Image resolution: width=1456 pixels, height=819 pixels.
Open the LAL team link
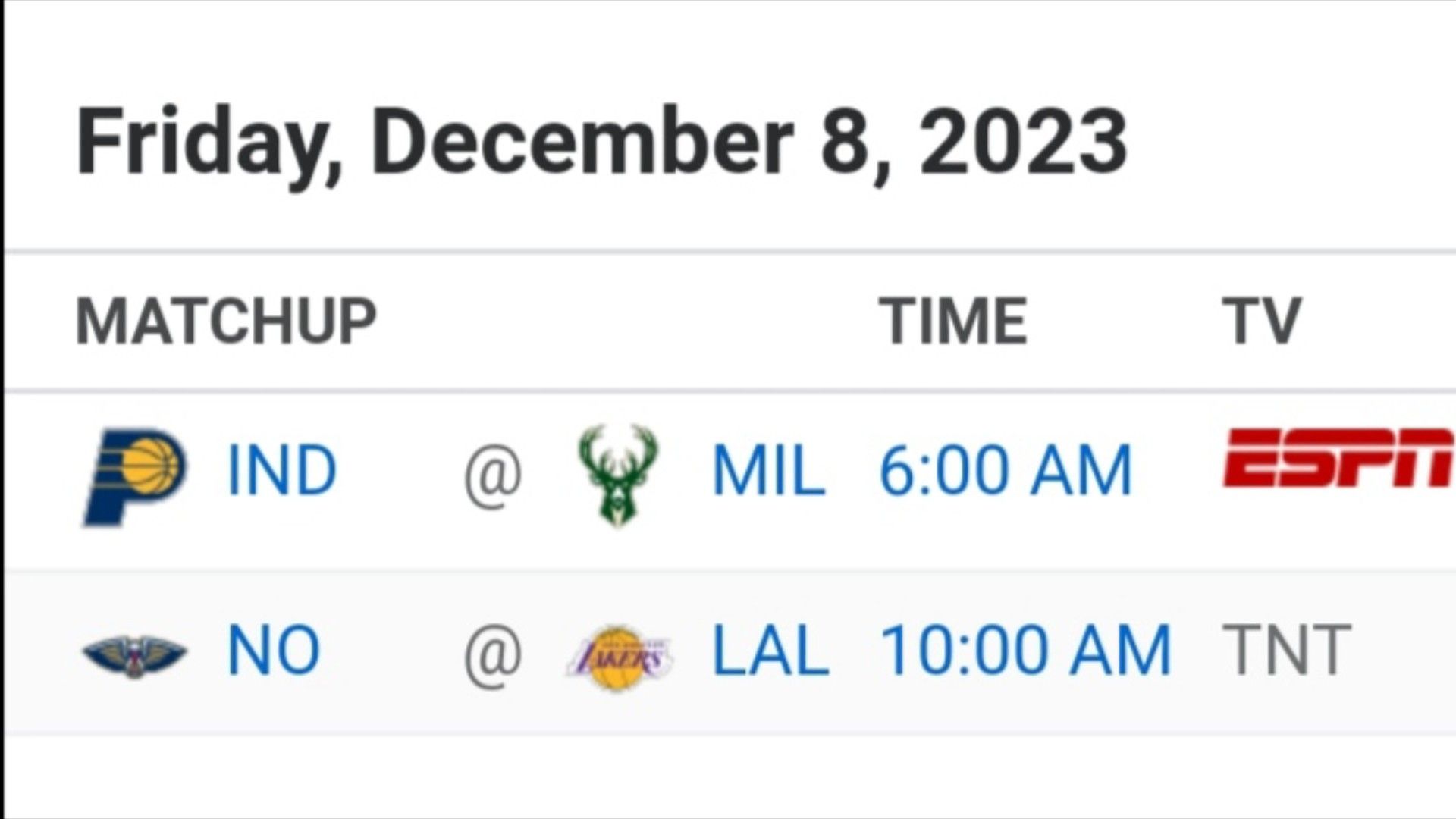click(770, 651)
